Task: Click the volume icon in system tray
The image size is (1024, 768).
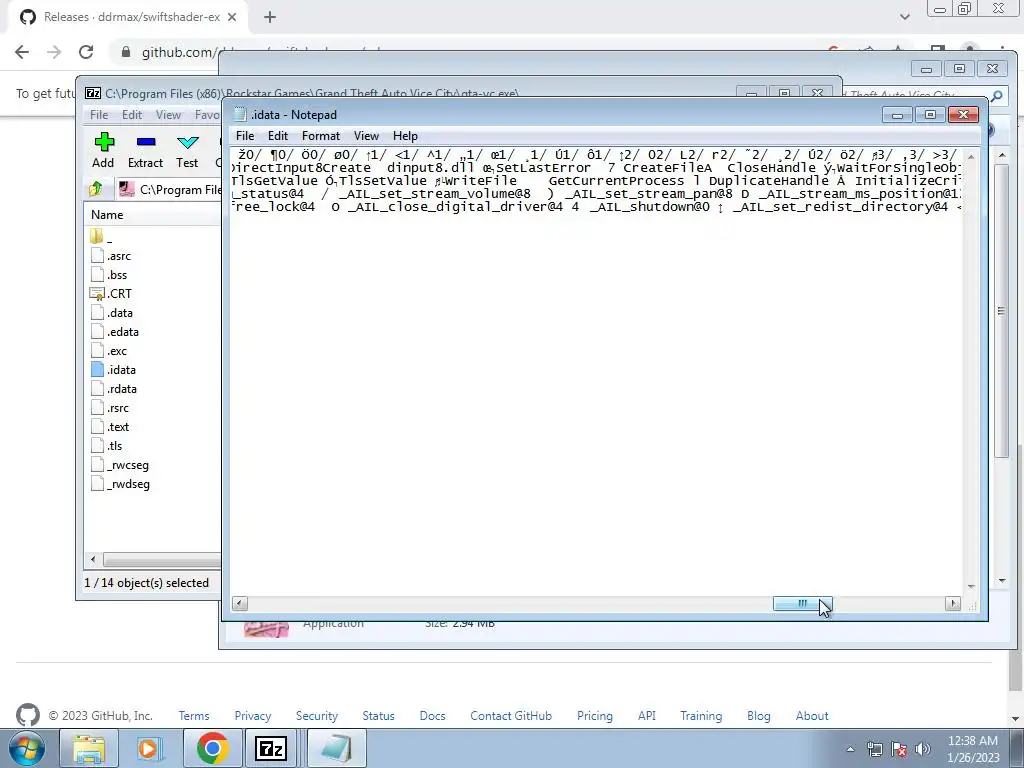Action: [923, 749]
